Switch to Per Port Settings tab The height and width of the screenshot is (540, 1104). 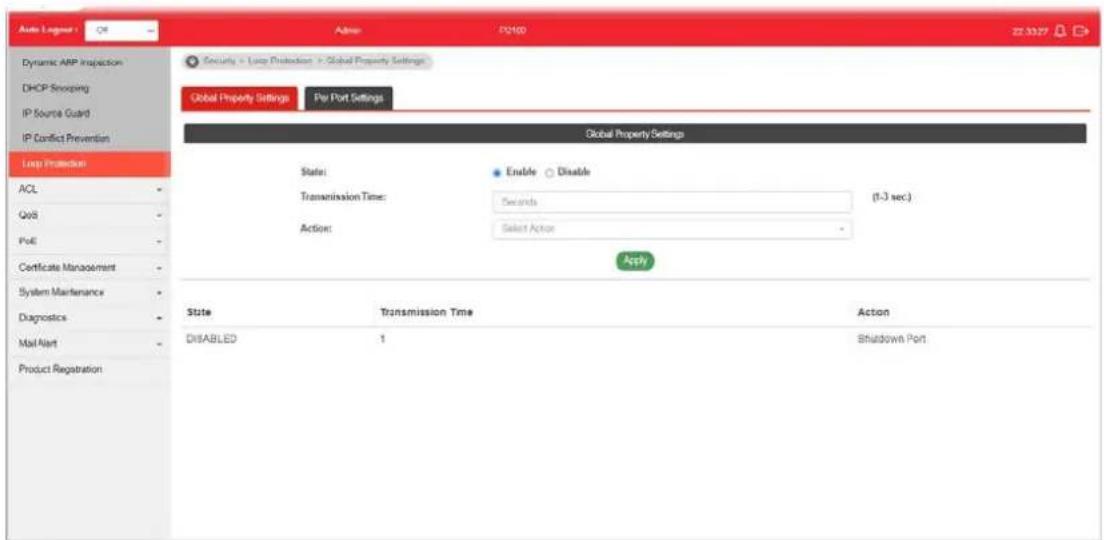[x=349, y=99]
